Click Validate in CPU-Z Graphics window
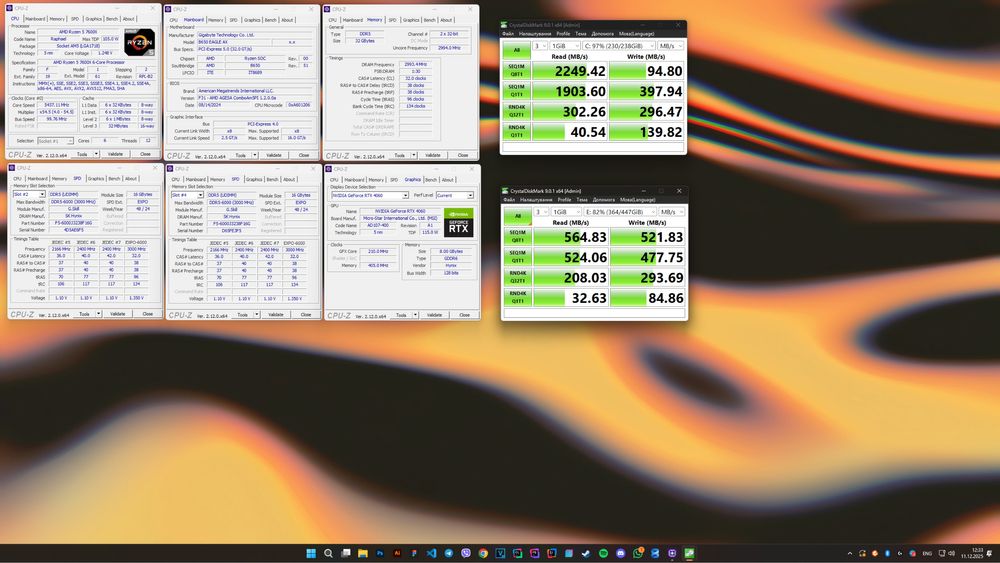 [x=434, y=315]
